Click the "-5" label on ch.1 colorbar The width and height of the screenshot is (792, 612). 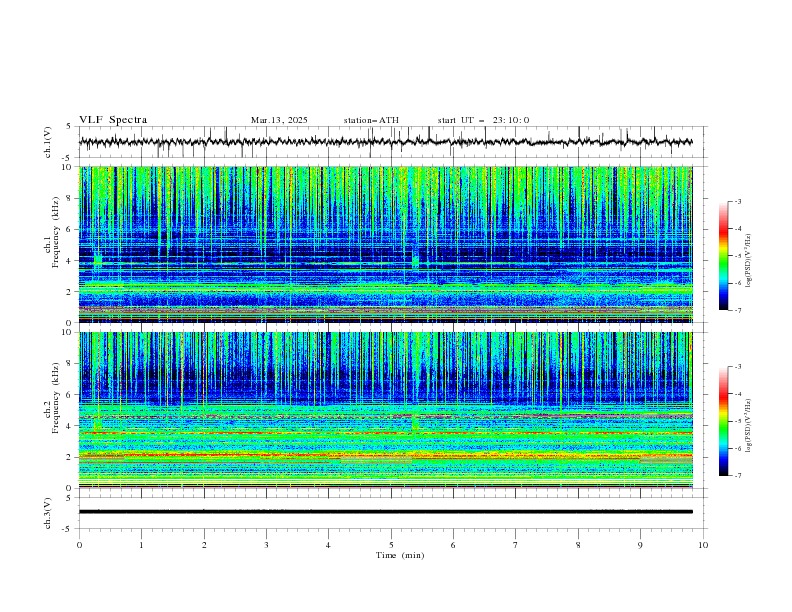pos(737,256)
